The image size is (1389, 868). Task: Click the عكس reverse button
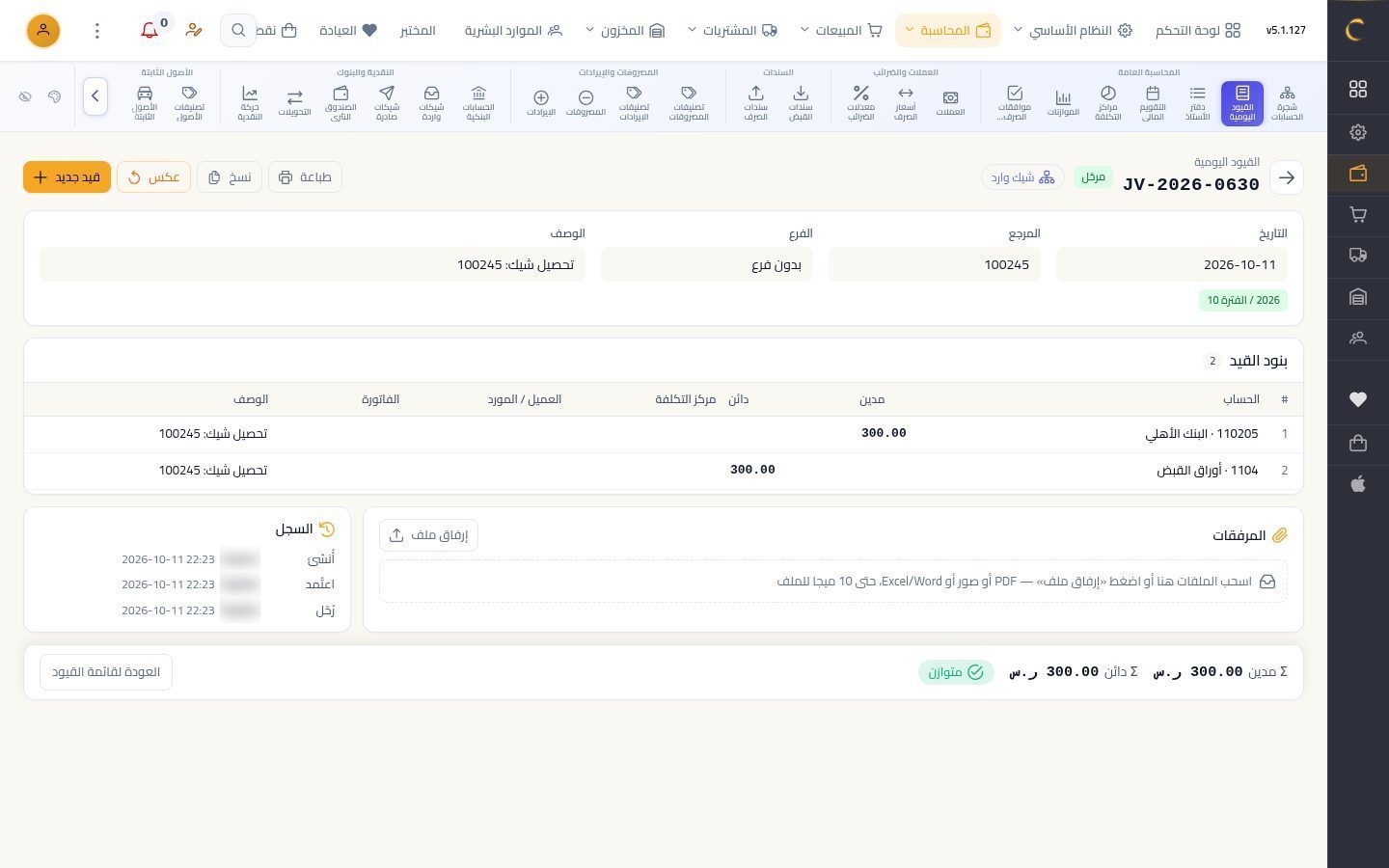click(153, 177)
